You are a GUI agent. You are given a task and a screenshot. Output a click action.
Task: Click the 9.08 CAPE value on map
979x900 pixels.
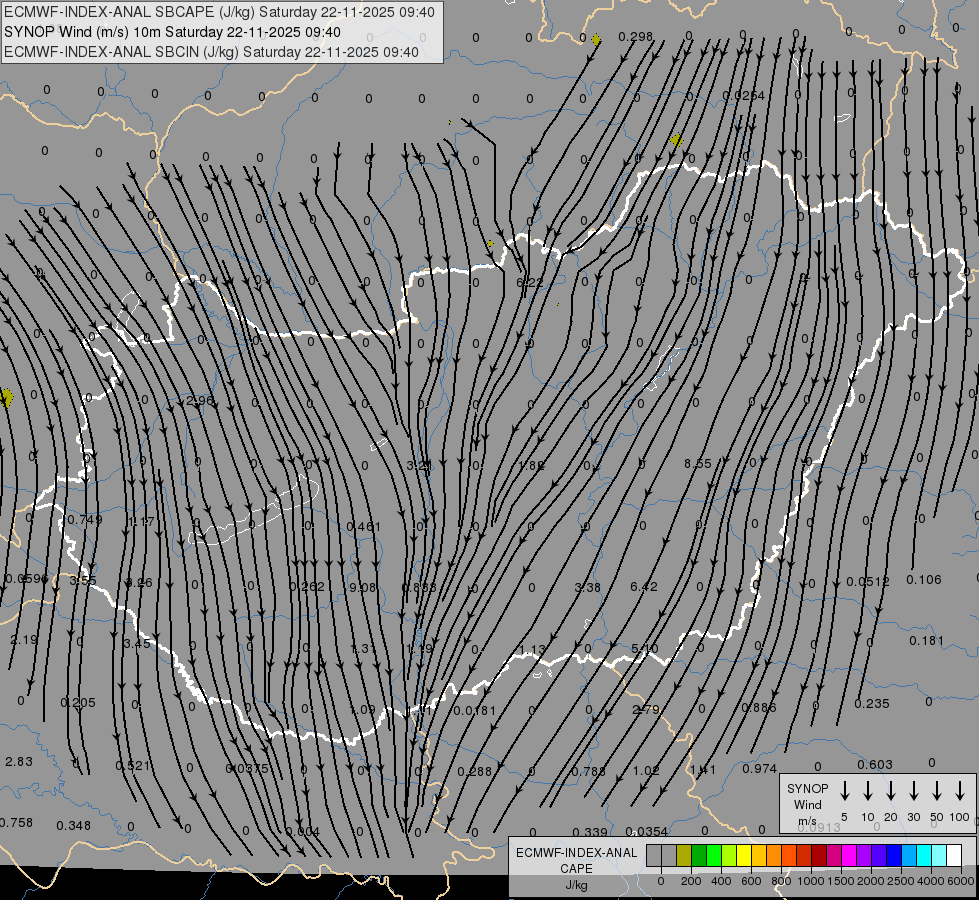click(362, 587)
